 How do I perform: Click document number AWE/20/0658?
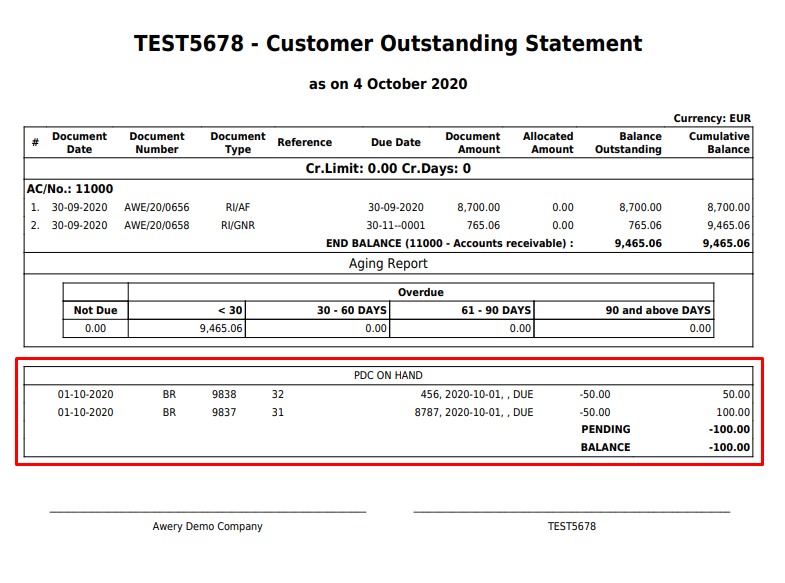coord(157,225)
